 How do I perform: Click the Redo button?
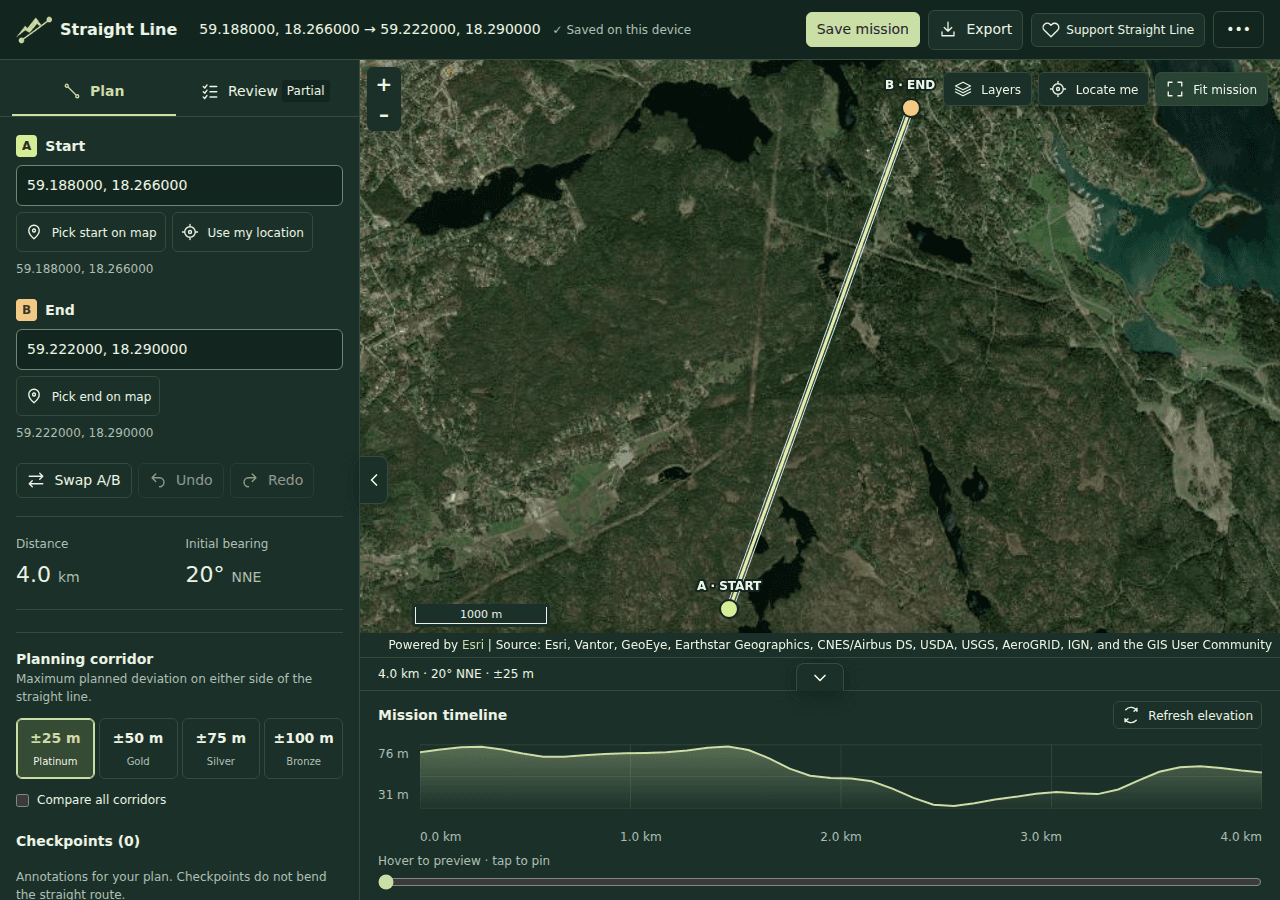[x=272, y=480]
